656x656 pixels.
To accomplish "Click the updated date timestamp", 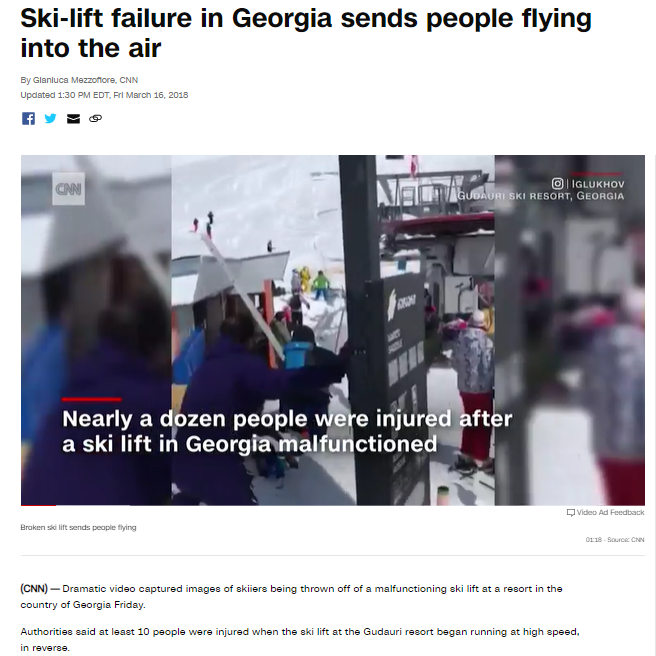I will (x=104, y=95).
